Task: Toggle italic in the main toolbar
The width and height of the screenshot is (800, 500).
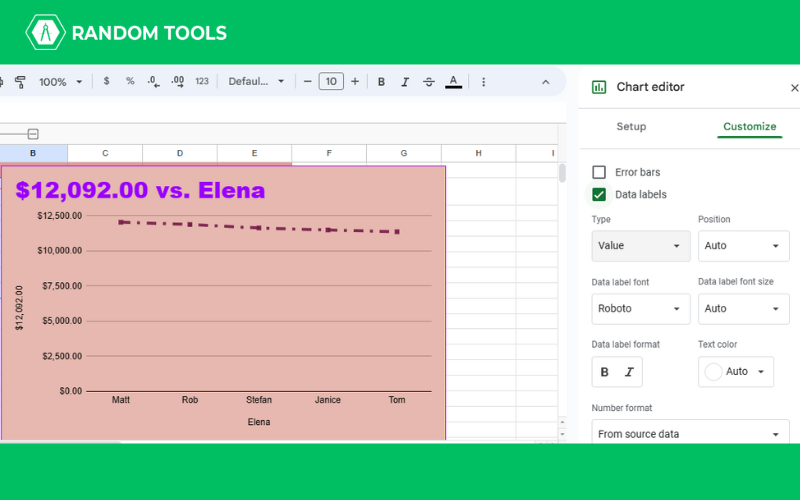Action: [x=405, y=82]
